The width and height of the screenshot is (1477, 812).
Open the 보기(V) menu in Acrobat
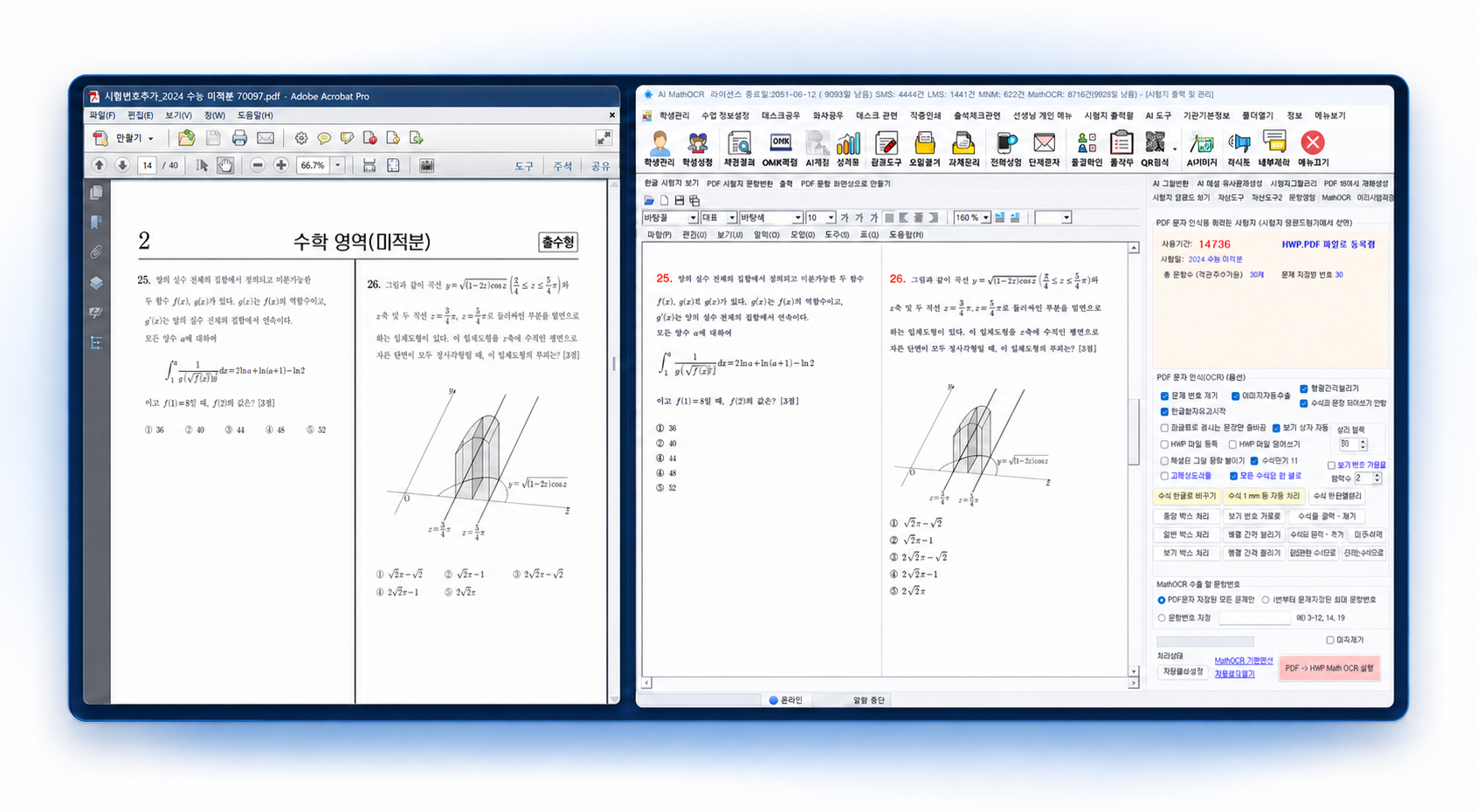click(x=178, y=115)
